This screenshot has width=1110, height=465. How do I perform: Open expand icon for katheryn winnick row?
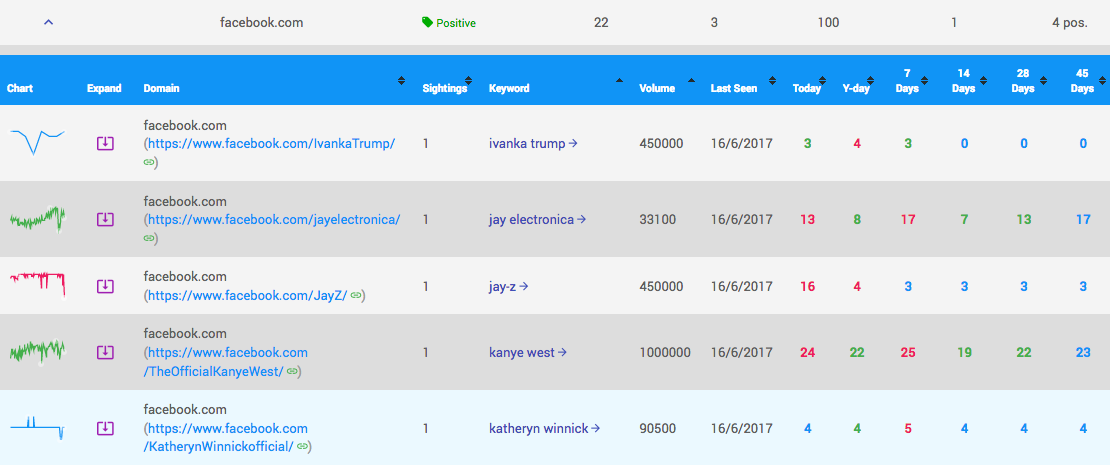point(105,428)
